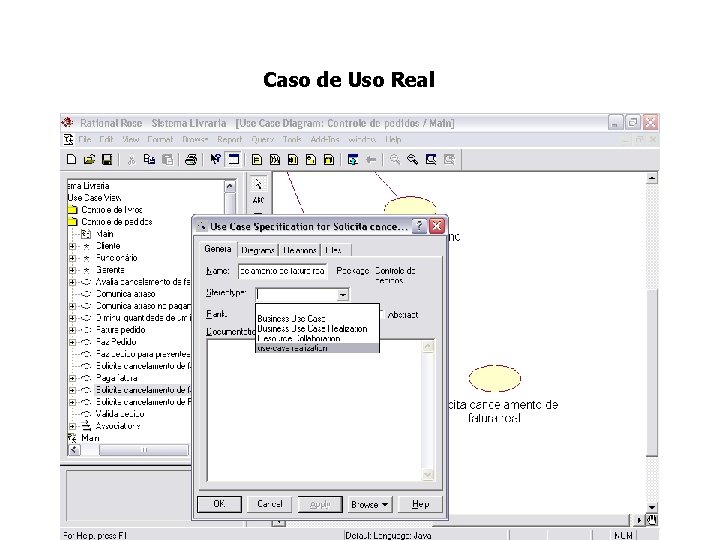Expand the Fatura pedido use case node
The image size is (720, 540).
(72, 330)
